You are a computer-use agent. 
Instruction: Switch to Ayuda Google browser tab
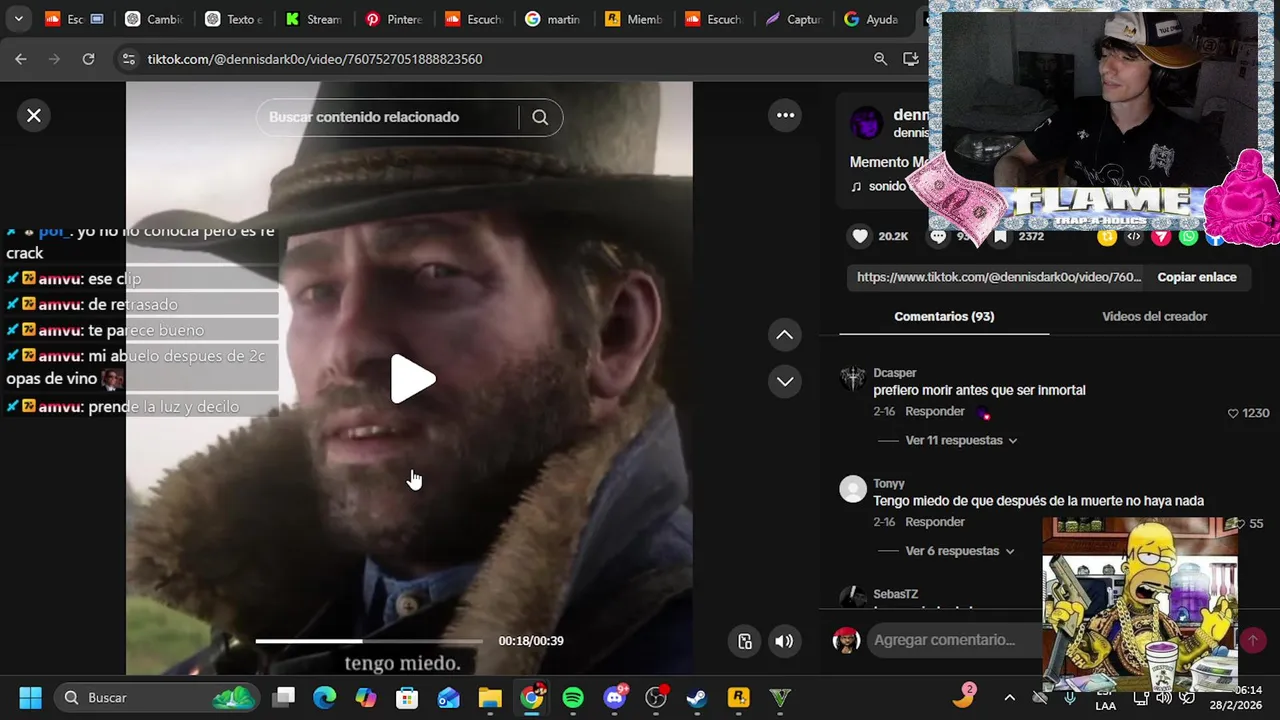point(873,19)
